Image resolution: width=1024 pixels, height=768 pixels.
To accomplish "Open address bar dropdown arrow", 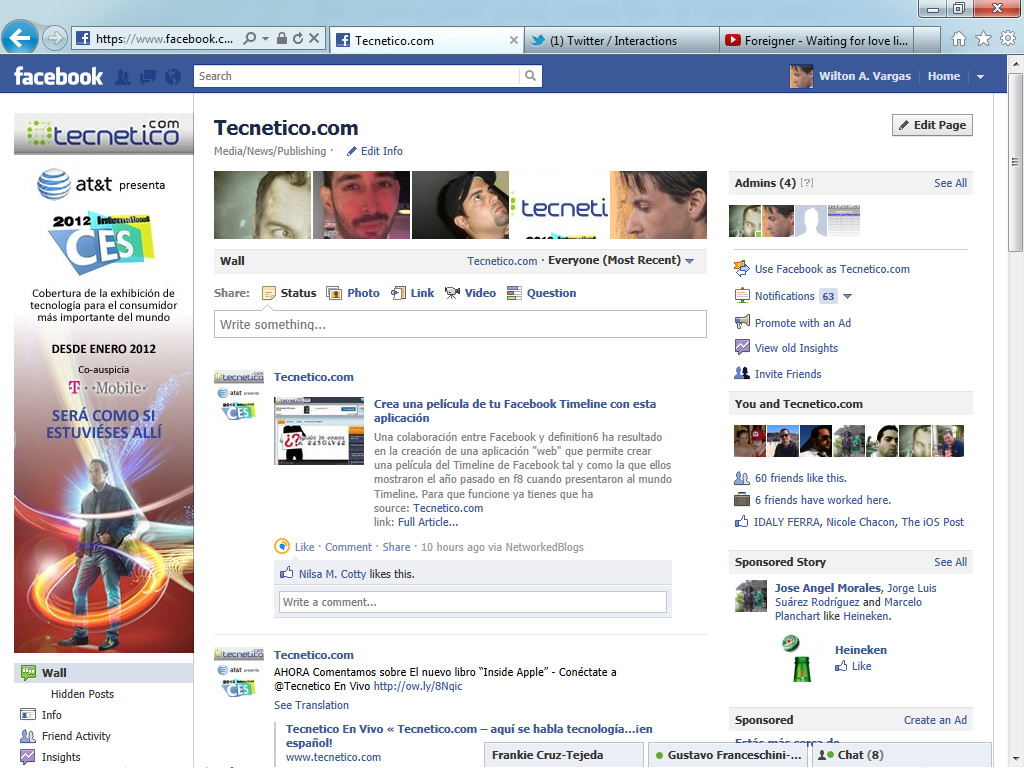I will click(265, 39).
